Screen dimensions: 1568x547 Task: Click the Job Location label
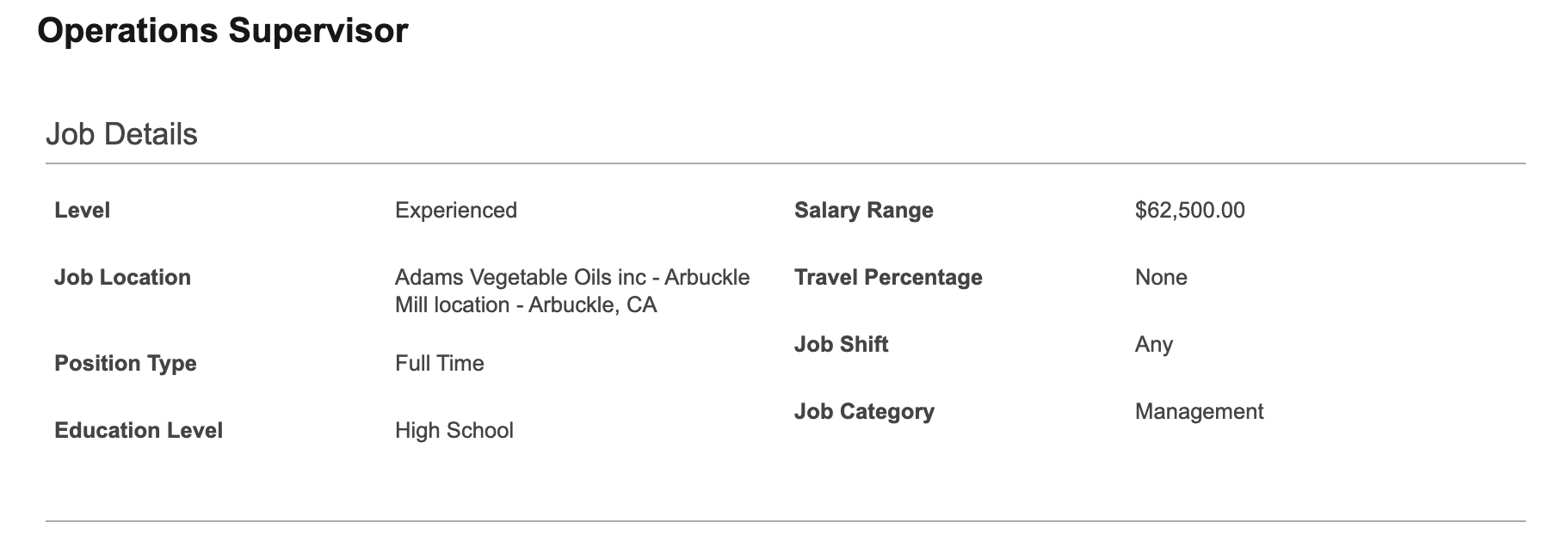pos(122,277)
